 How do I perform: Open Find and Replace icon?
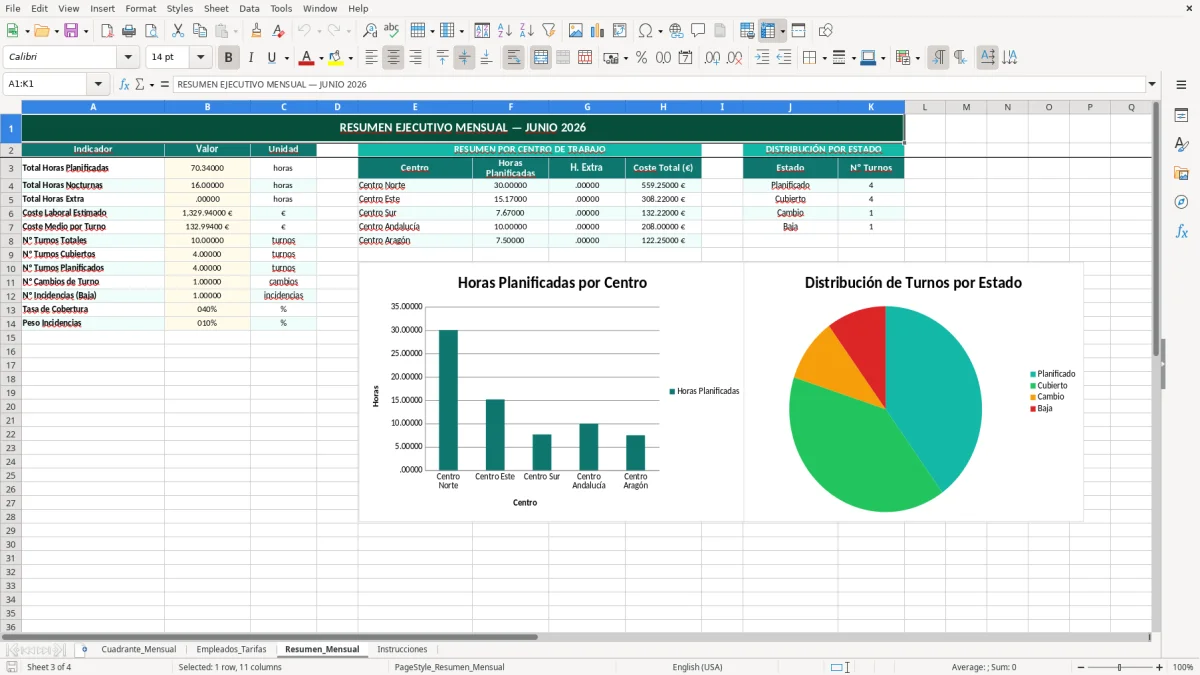click(x=370, y=31)
